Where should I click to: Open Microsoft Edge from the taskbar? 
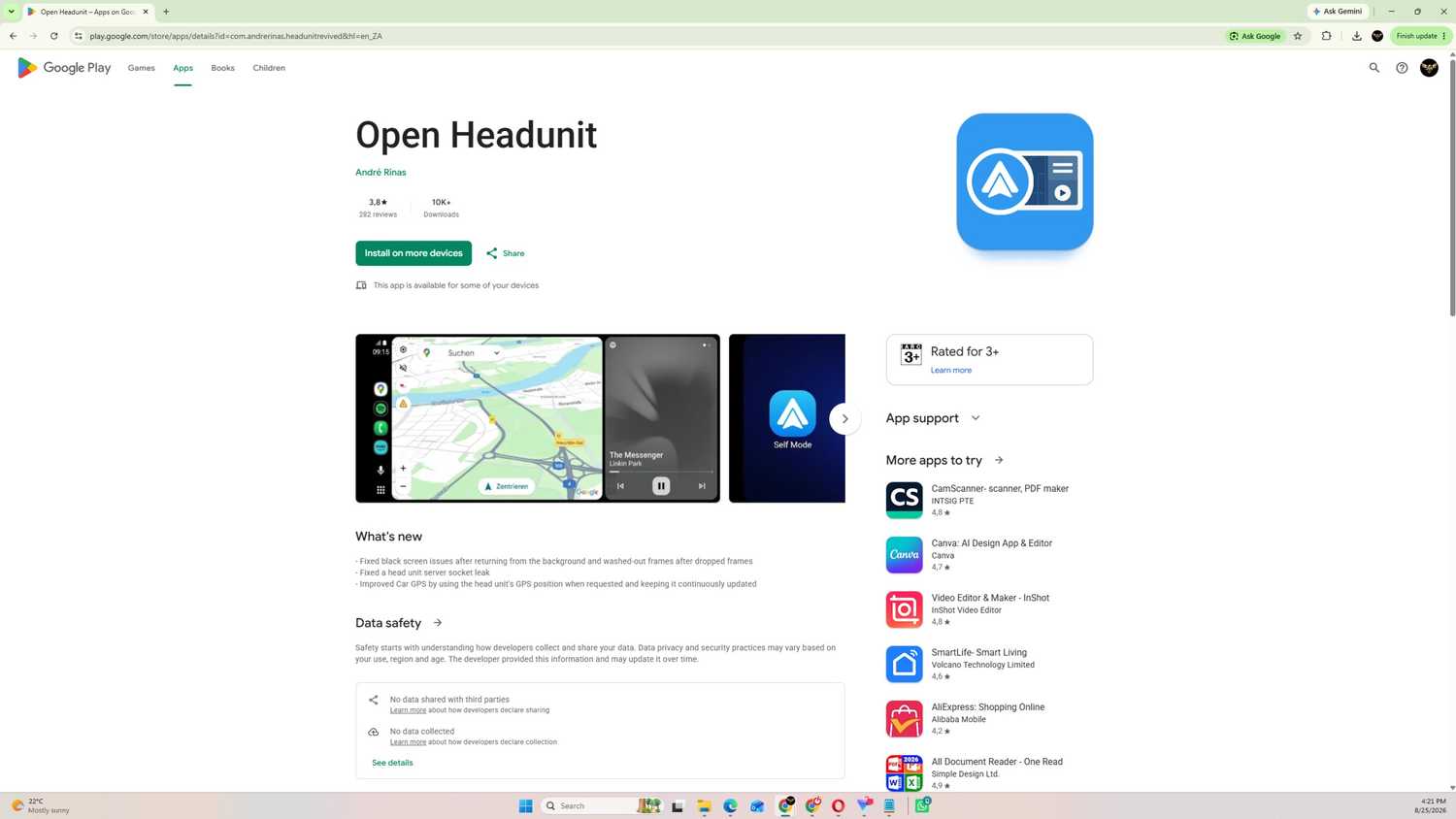click(x=730, y=805)
